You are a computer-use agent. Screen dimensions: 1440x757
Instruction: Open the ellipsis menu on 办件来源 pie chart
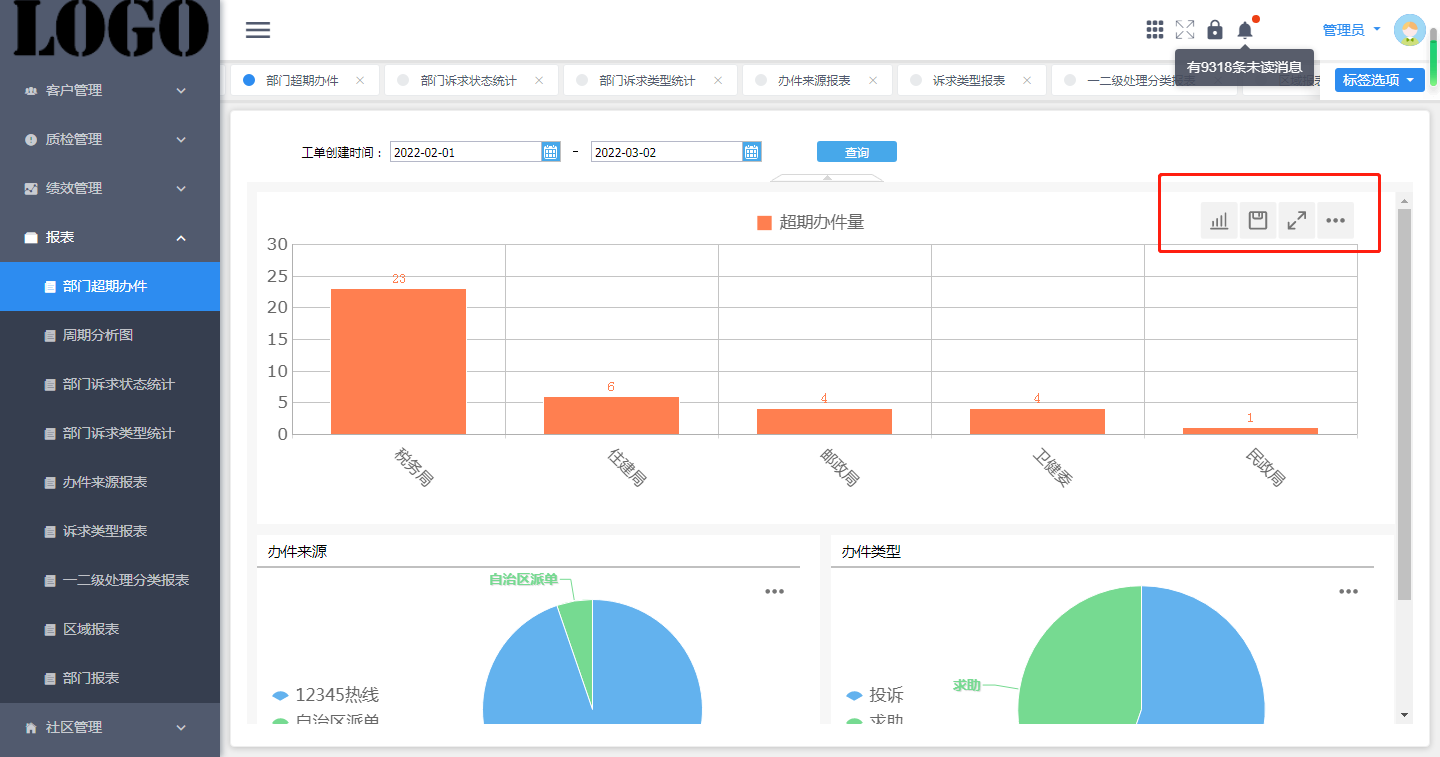(775, 592)
